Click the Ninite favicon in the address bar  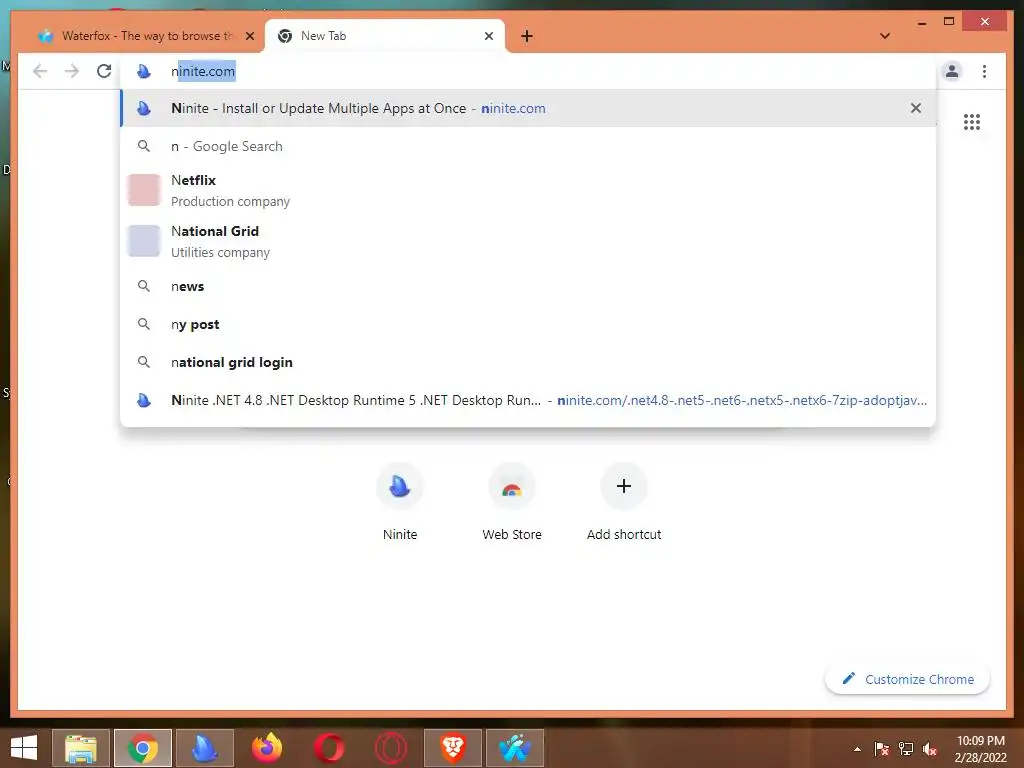pyautogui.click(x=144, y=71)
